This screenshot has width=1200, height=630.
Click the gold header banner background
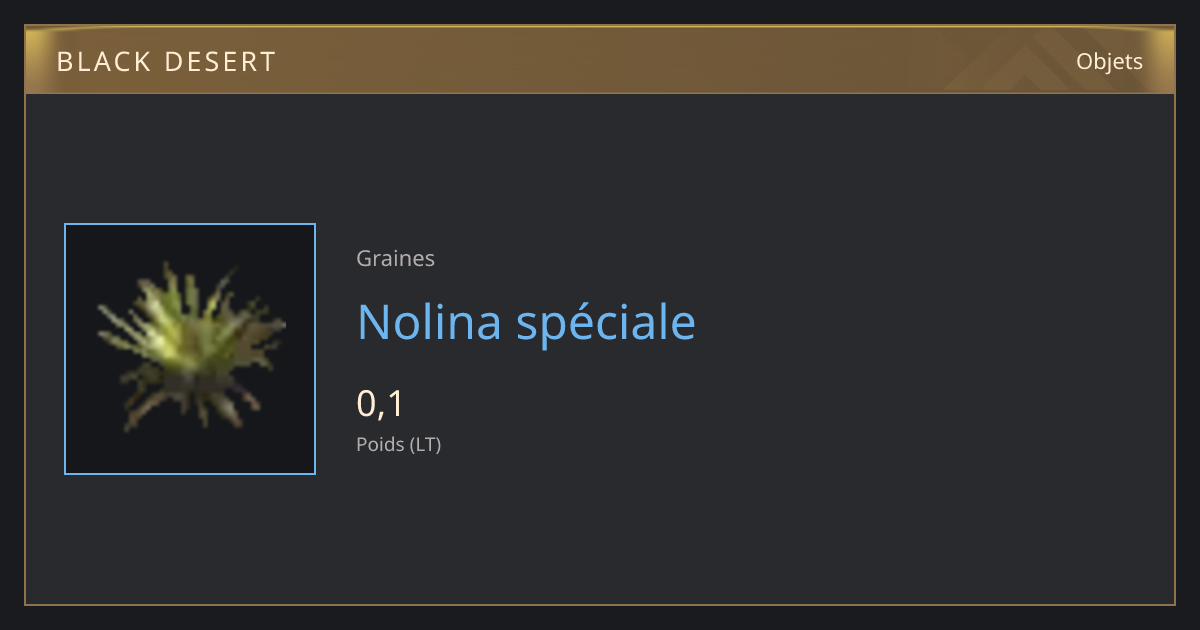[600, 60]
